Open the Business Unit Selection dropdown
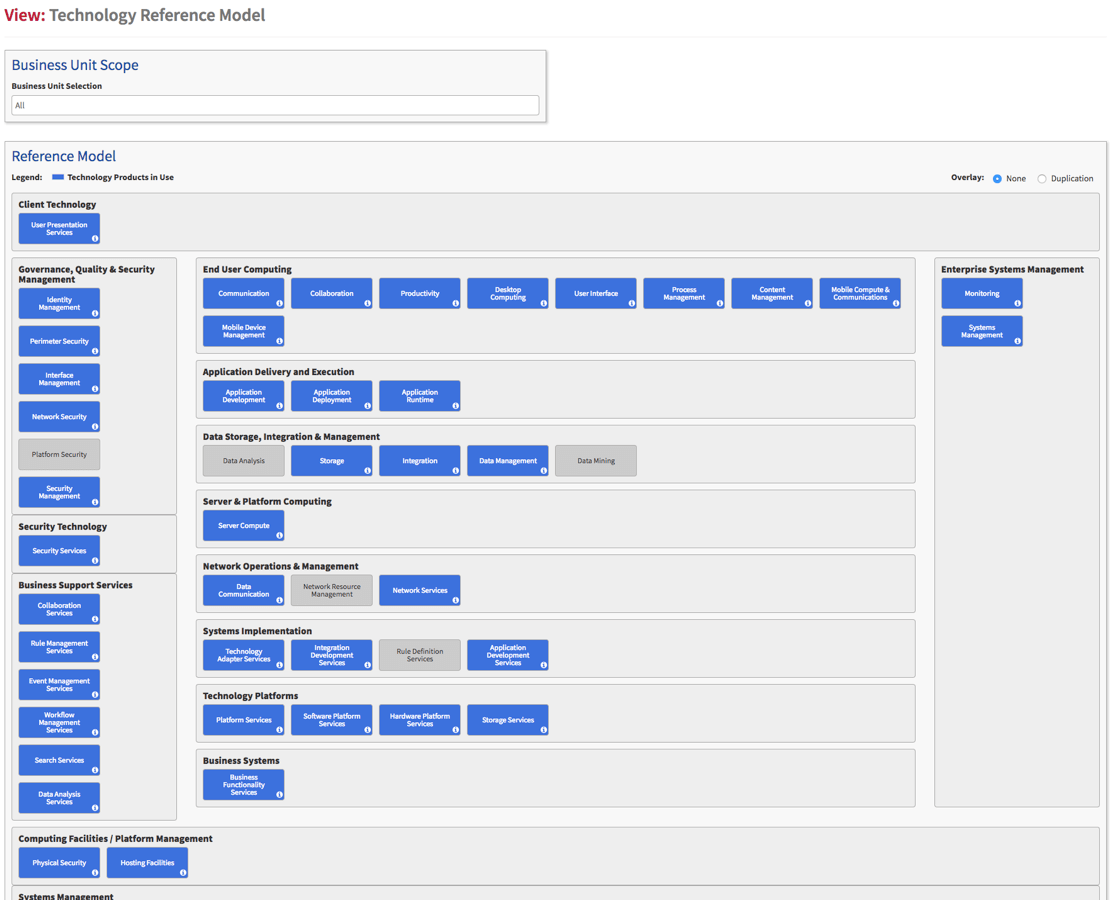Image resolution: width=1112 pixels, height=900 pixels. pyautogui.click(x=275, y=105)
